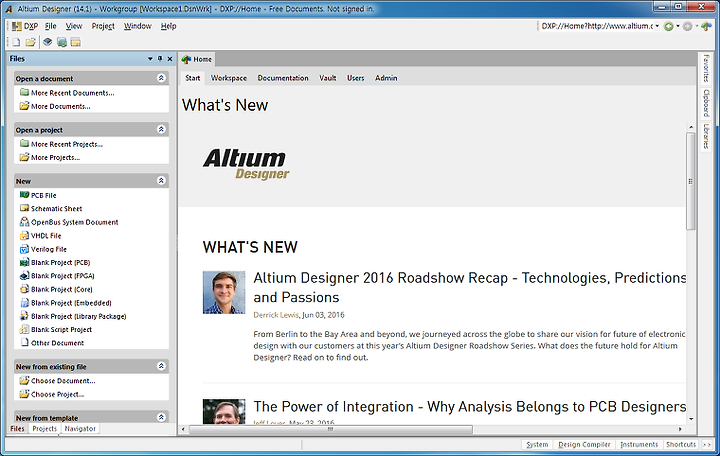The width and height of the screenshot is (720, 456).
Task: Click the horizontal scrollbar thumb
Action: 331,429
